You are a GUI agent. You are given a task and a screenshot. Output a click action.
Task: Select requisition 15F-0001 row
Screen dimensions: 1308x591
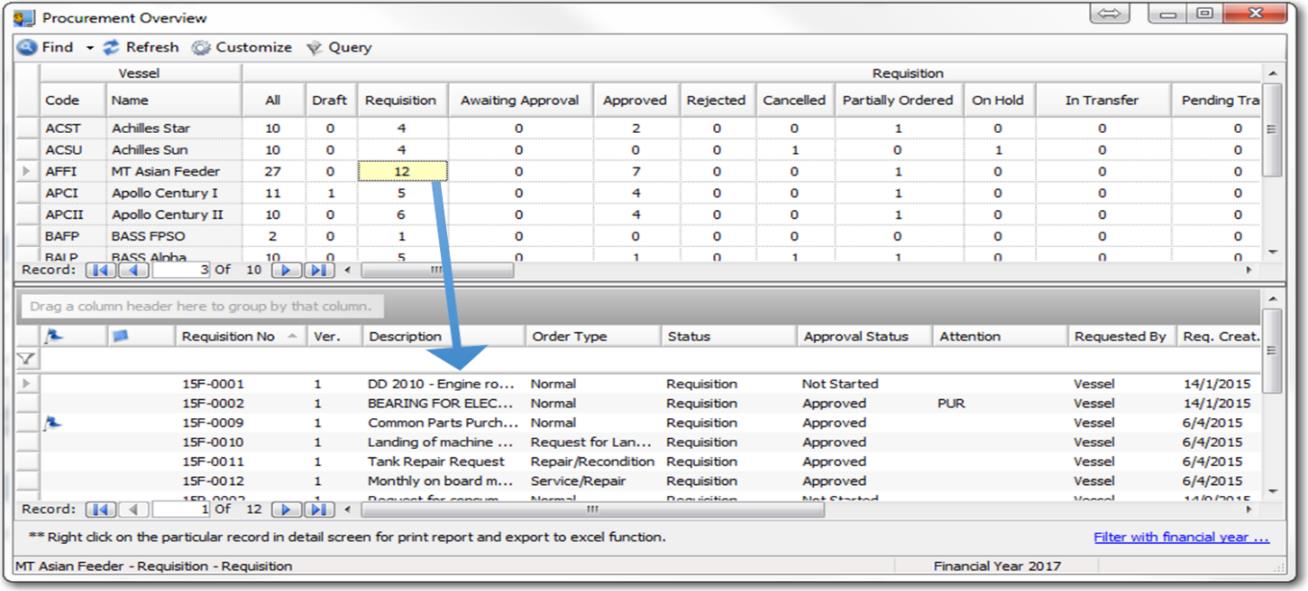point(640,384)
